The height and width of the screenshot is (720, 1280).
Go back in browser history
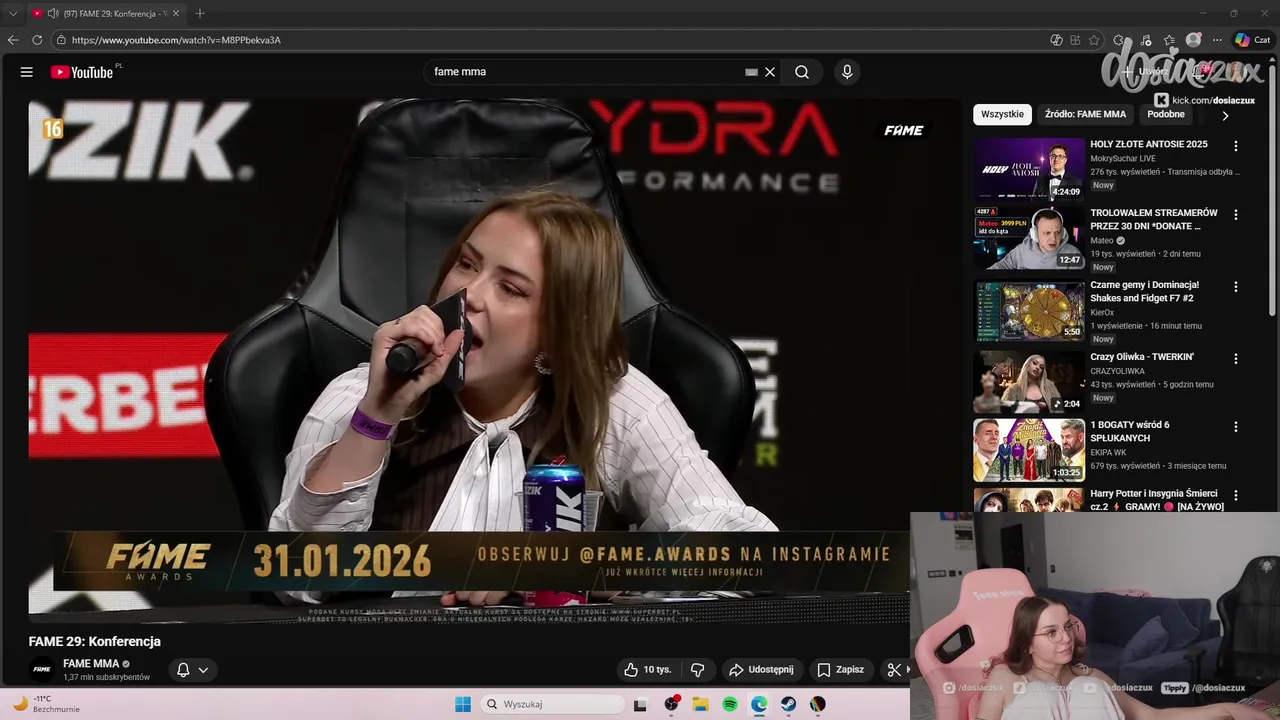tap(13, 40)
